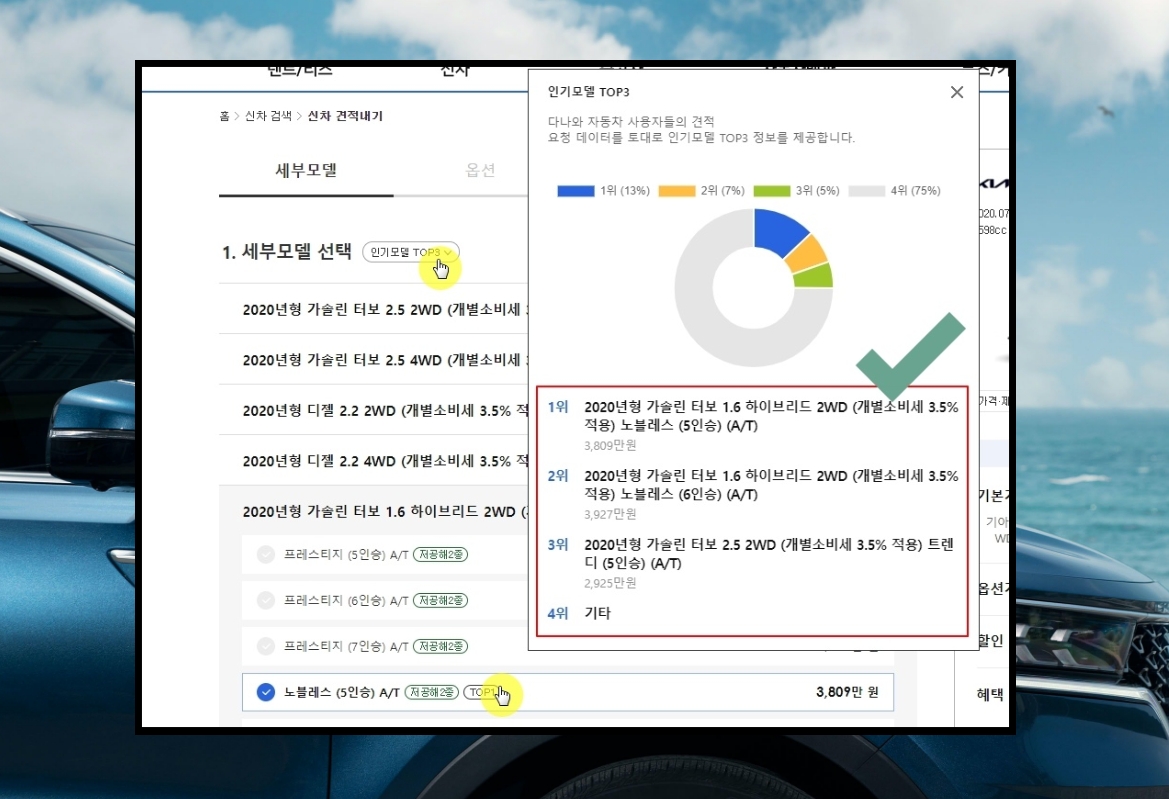The image size is (1169, 799).
Task: Select 1위 하이브리드 2WD 노블레스 (5인승) entry
Action: [752, 425]
